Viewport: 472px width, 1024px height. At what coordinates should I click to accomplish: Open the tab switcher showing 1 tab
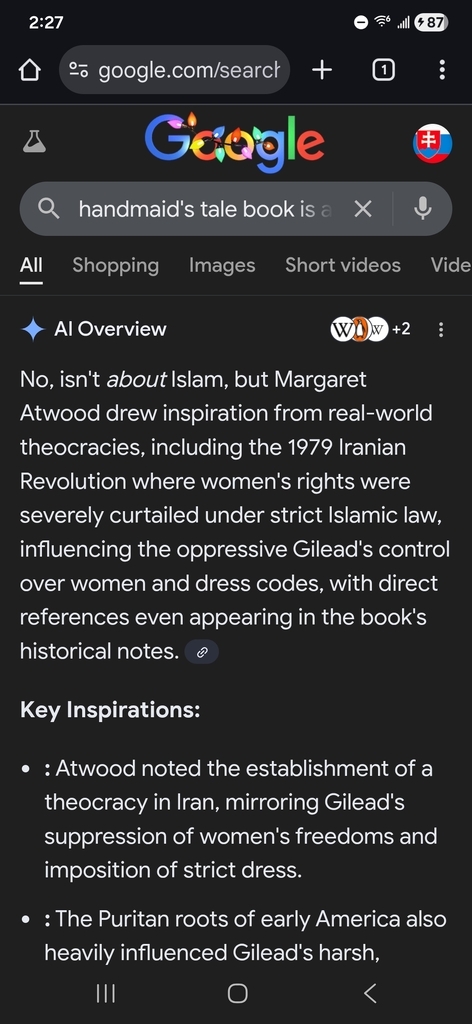tap(383, 70)
